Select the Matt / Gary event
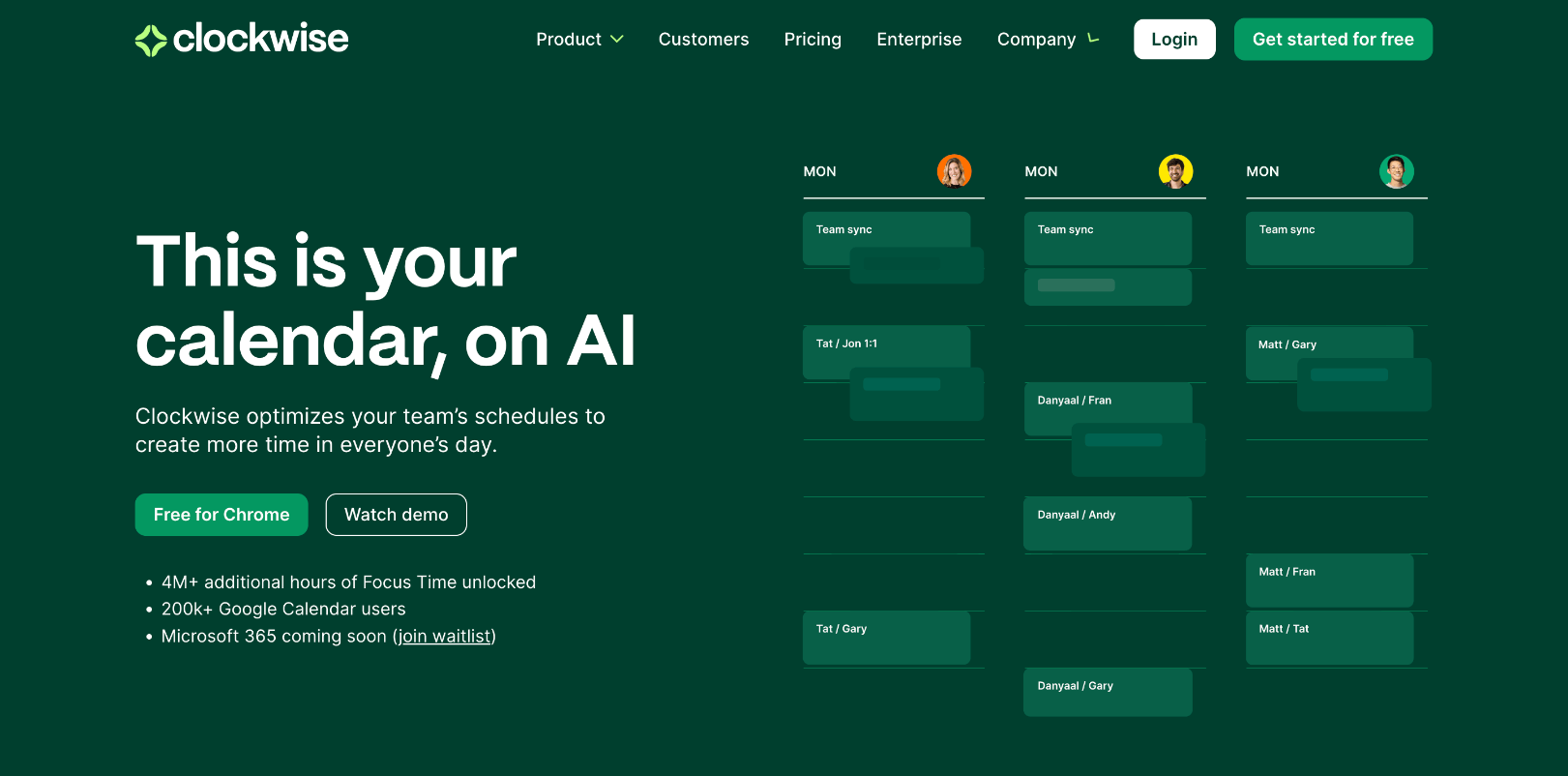Screen dimensions: 1568x776 coord(1329,353)
